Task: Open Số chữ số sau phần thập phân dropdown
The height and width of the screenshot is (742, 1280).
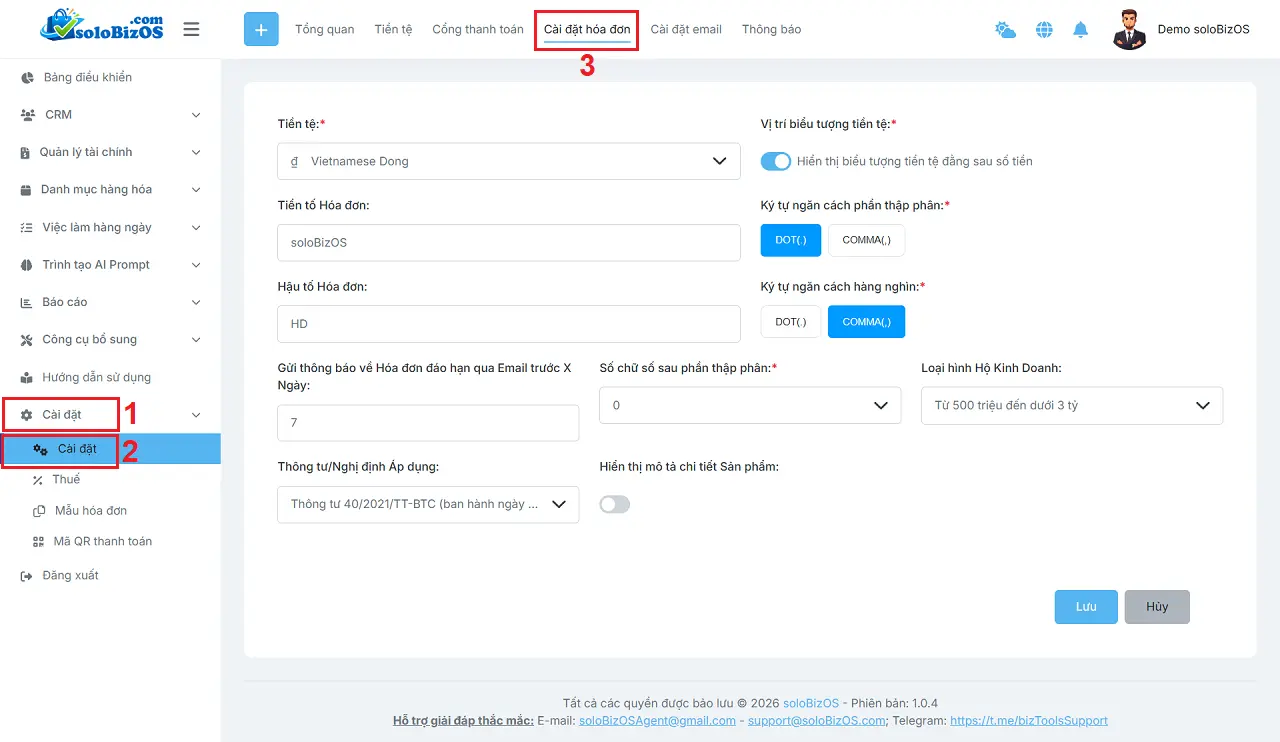Action: coord(750,405)
